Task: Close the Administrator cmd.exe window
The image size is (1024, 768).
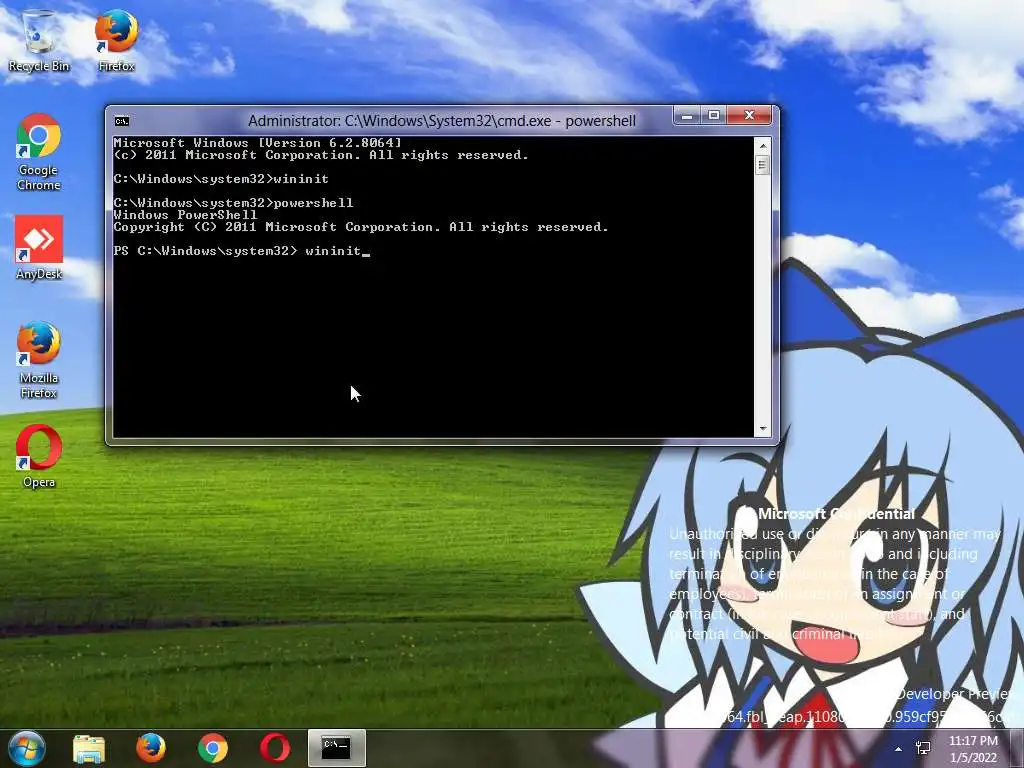Action: (749, 116)
